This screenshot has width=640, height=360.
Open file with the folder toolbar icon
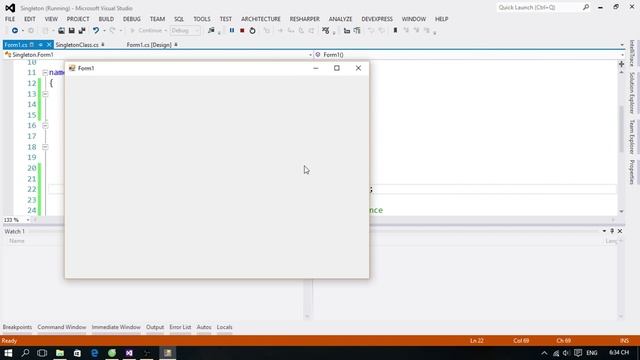(61, 31)
